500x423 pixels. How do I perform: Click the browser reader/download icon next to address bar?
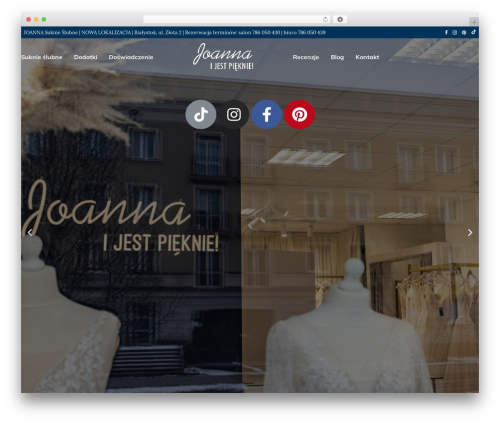pyautogui.click(x=340, y=19)
